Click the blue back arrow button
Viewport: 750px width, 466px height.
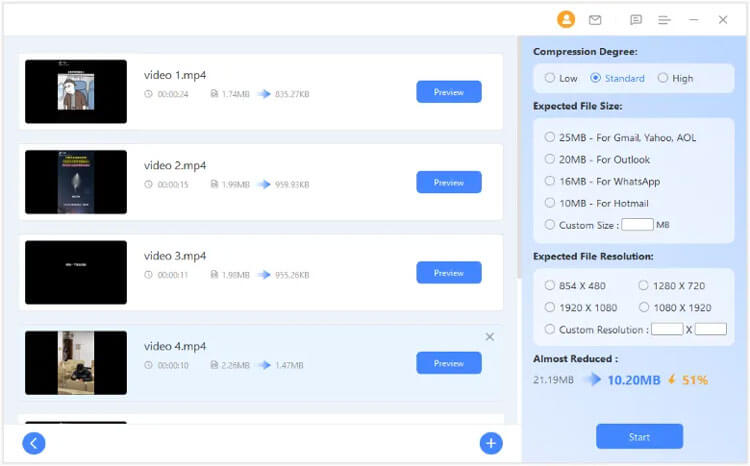coord(34,443)
